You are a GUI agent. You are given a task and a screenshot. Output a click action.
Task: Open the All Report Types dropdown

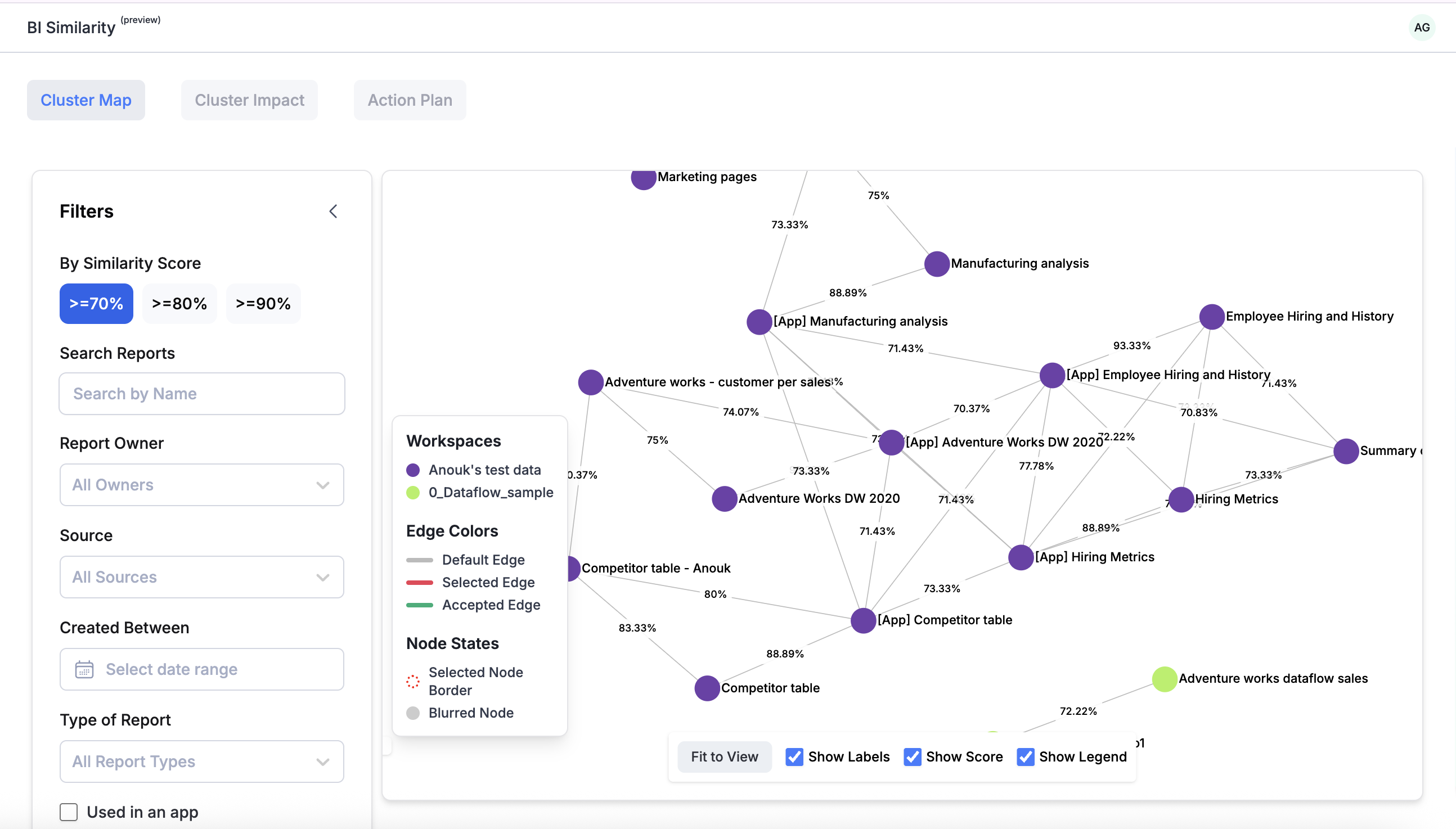pos(201,762)
